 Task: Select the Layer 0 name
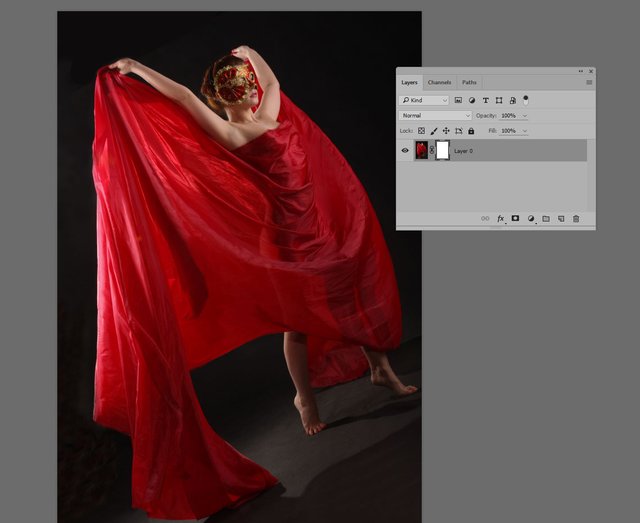tap(463, 151)
